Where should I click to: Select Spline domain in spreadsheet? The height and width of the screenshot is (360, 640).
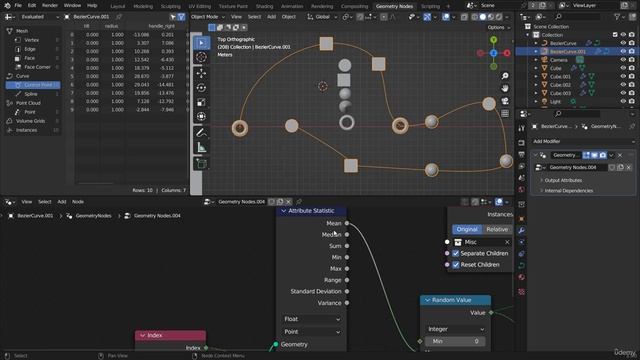click(x=31, y=94)
